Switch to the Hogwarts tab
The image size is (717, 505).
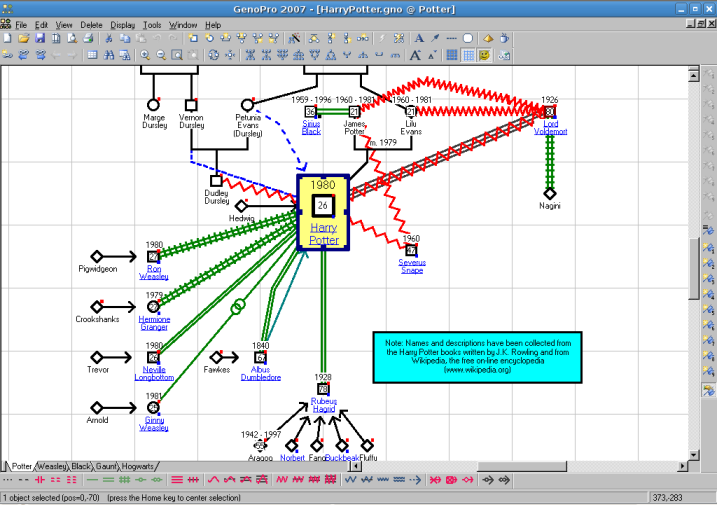[138, 466]
